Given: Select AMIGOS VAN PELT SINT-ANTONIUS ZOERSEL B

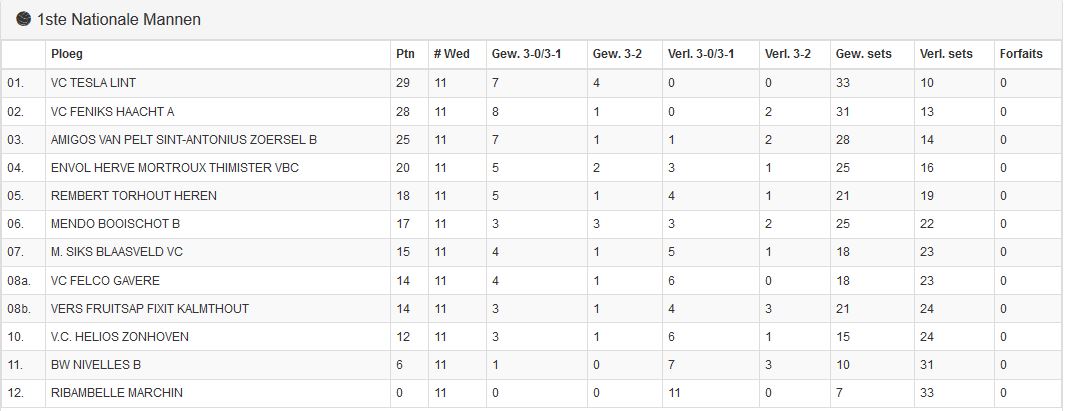Looking at the screenshot, I should [184, 139].
